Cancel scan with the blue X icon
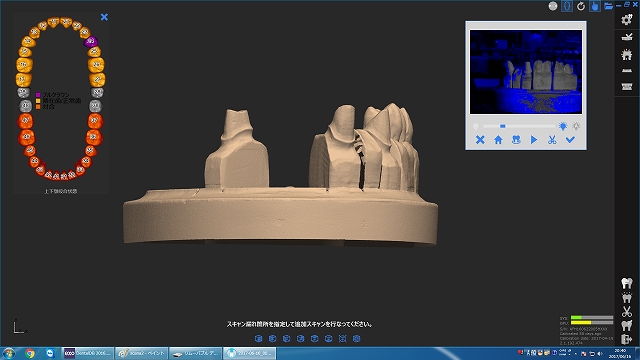Viewport: 640px width, 360px height. pyautogui.click(x=480, y=140)
